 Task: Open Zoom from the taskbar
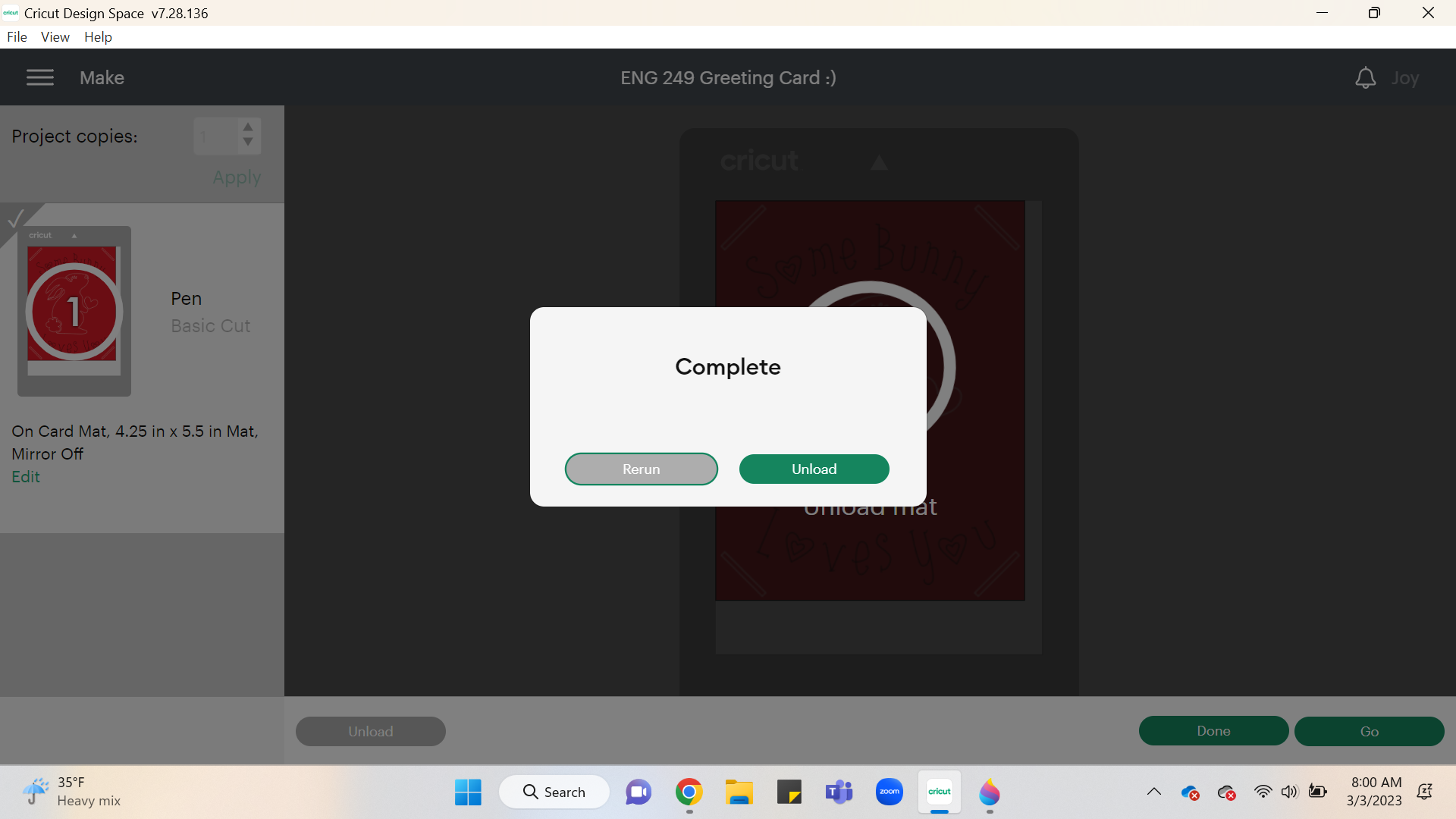[x=889, y=791]
